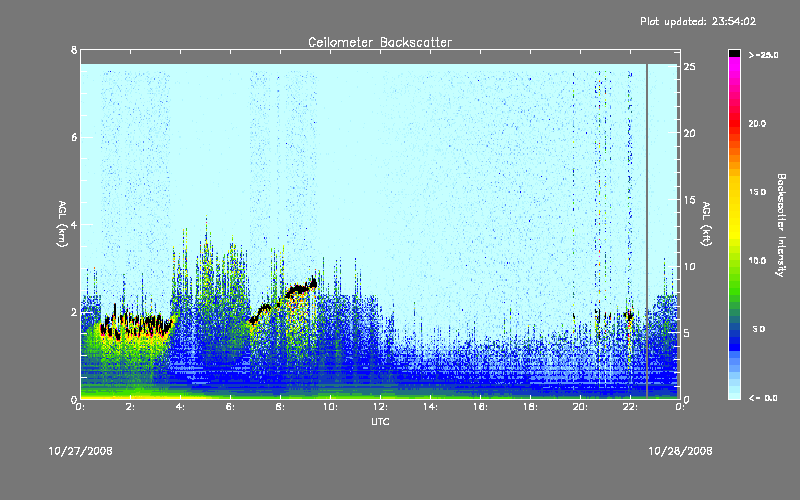800x500 pixels.
Task: Click the 2 km tick on left axis
Action: (x=74, y=312)
